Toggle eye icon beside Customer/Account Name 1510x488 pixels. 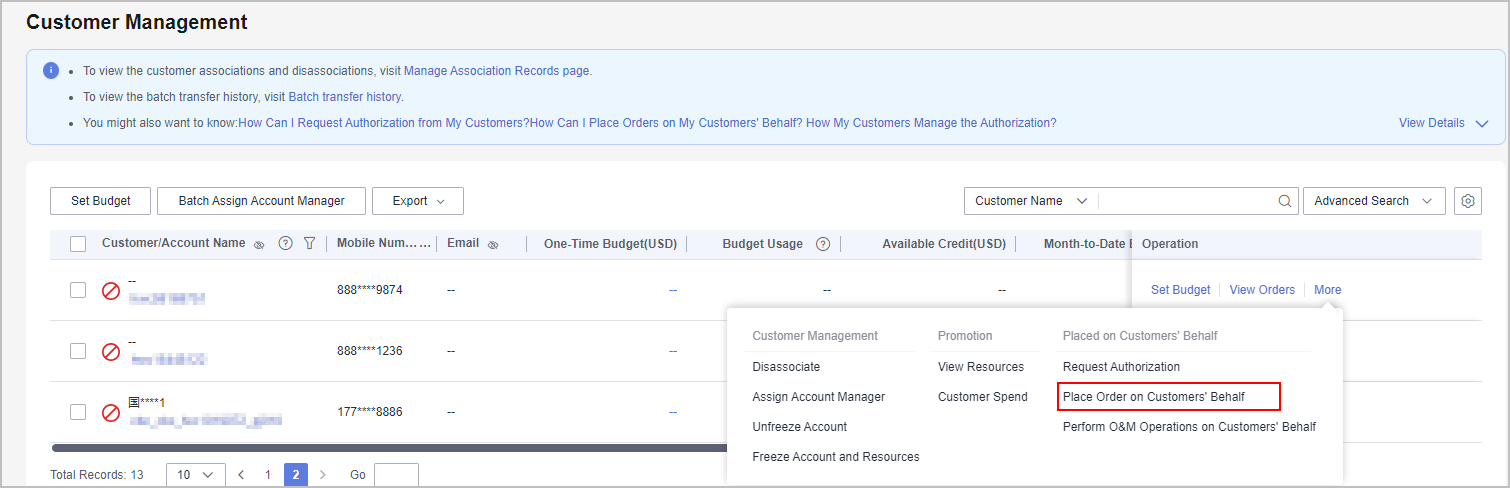pyautogui.click(x=259, y=244)
